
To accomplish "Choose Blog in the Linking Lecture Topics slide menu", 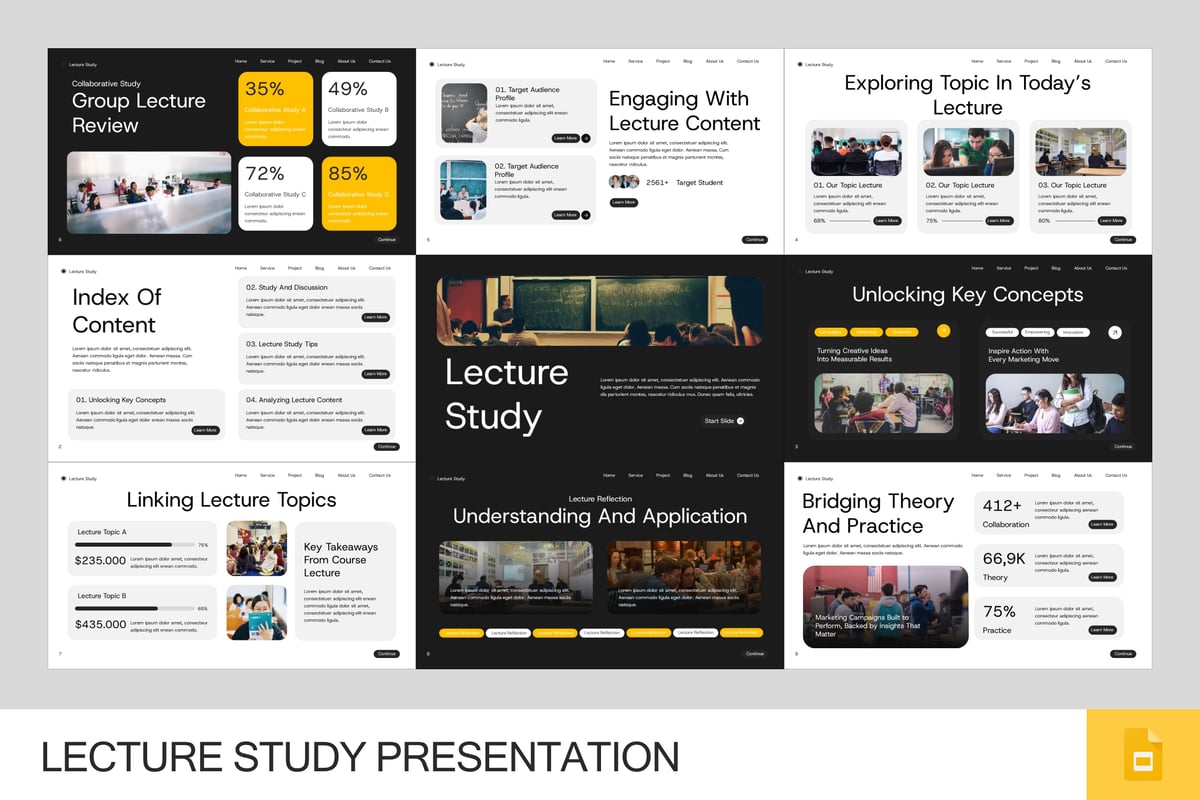I will 319,475.
